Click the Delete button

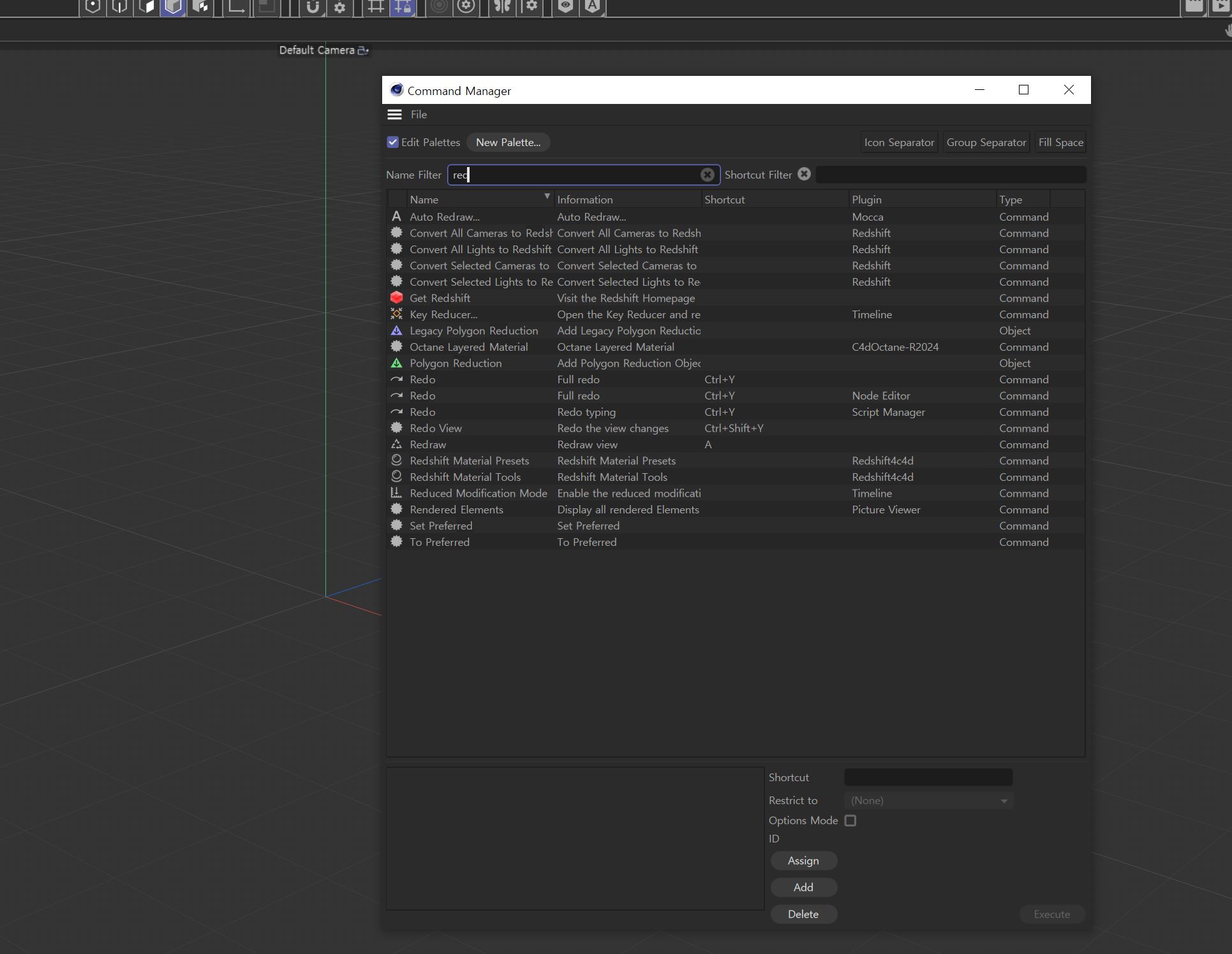click(803, 914)
